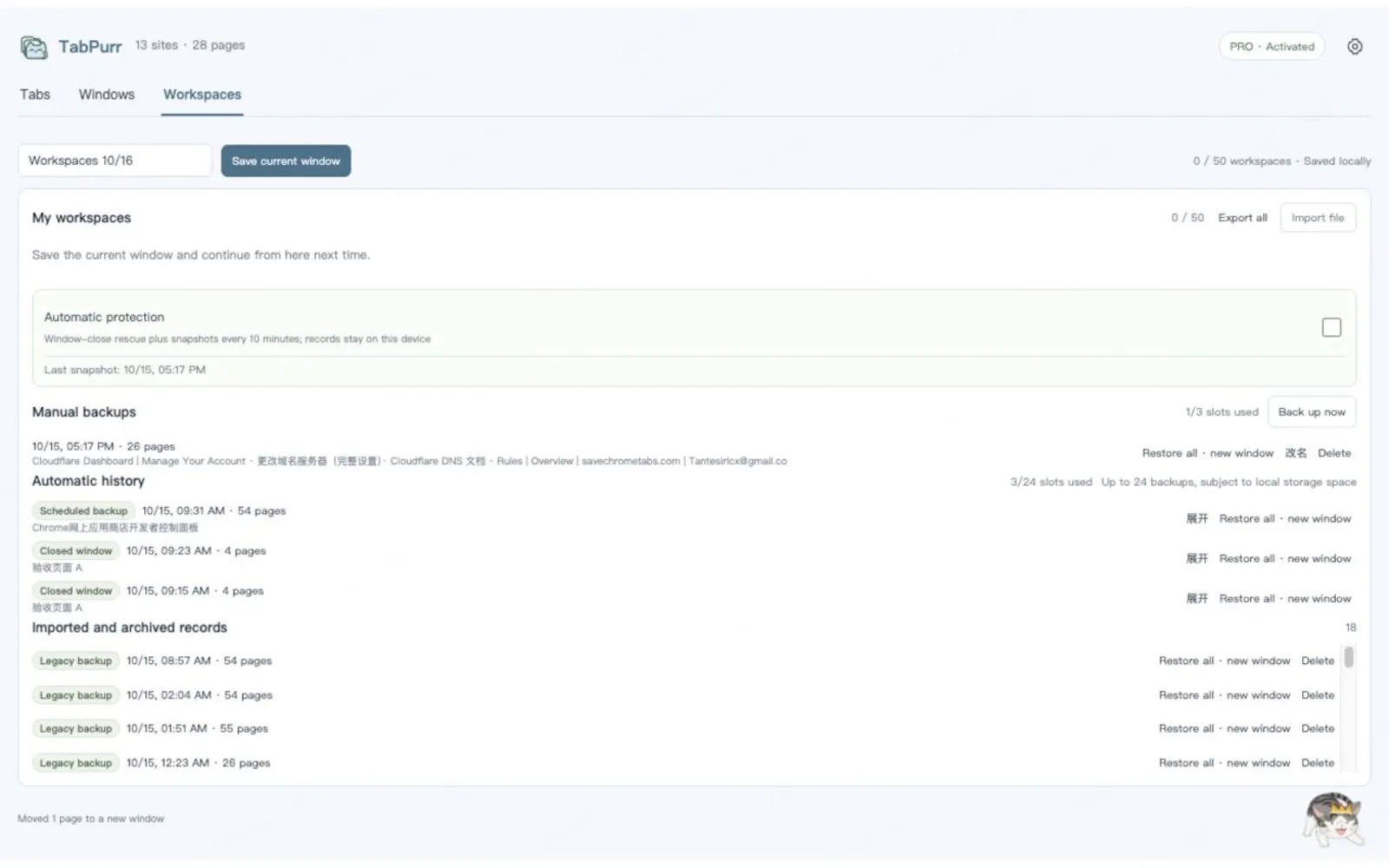Switch to the Windows tab
The height and width of the screenshot is (868, 1389).
(107, 95)
